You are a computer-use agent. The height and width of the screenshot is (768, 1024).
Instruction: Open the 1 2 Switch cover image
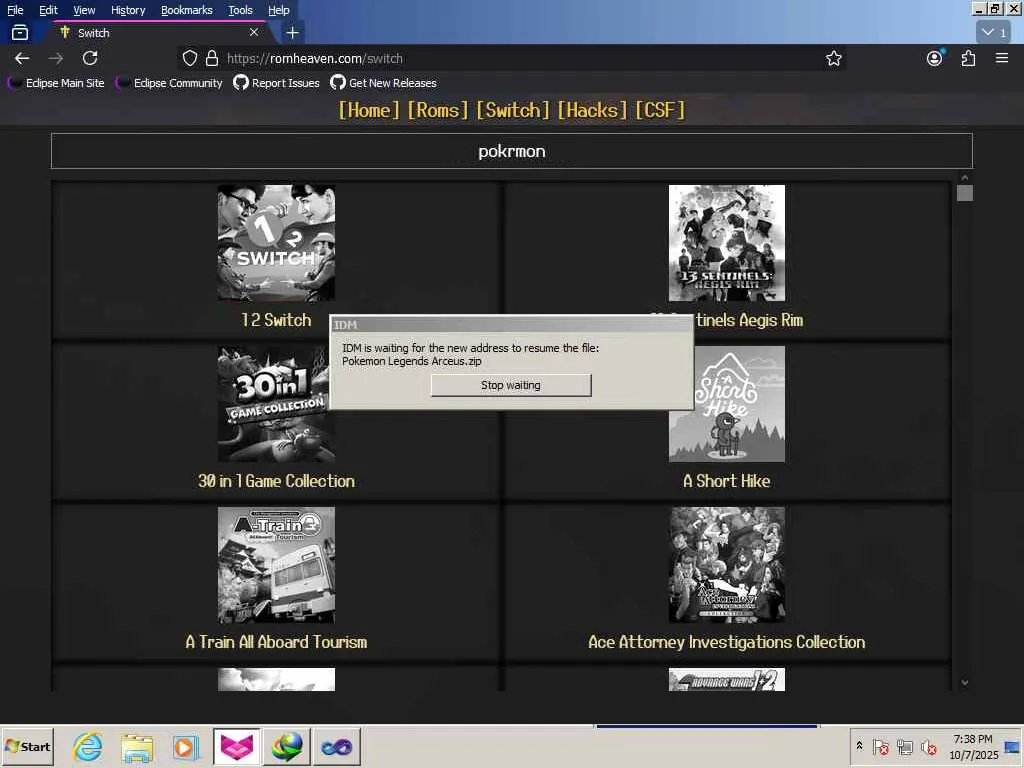coord(276,242)
